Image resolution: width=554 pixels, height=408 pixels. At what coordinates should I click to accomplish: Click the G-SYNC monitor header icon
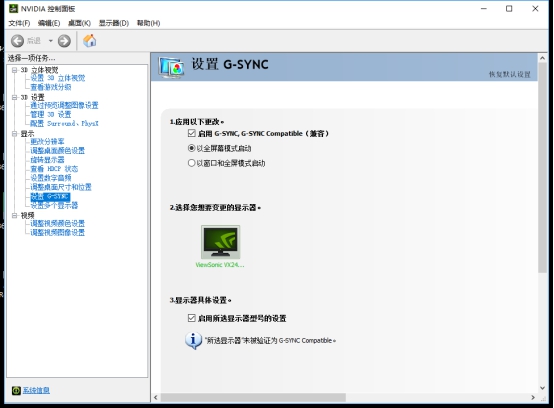(171, 67)
